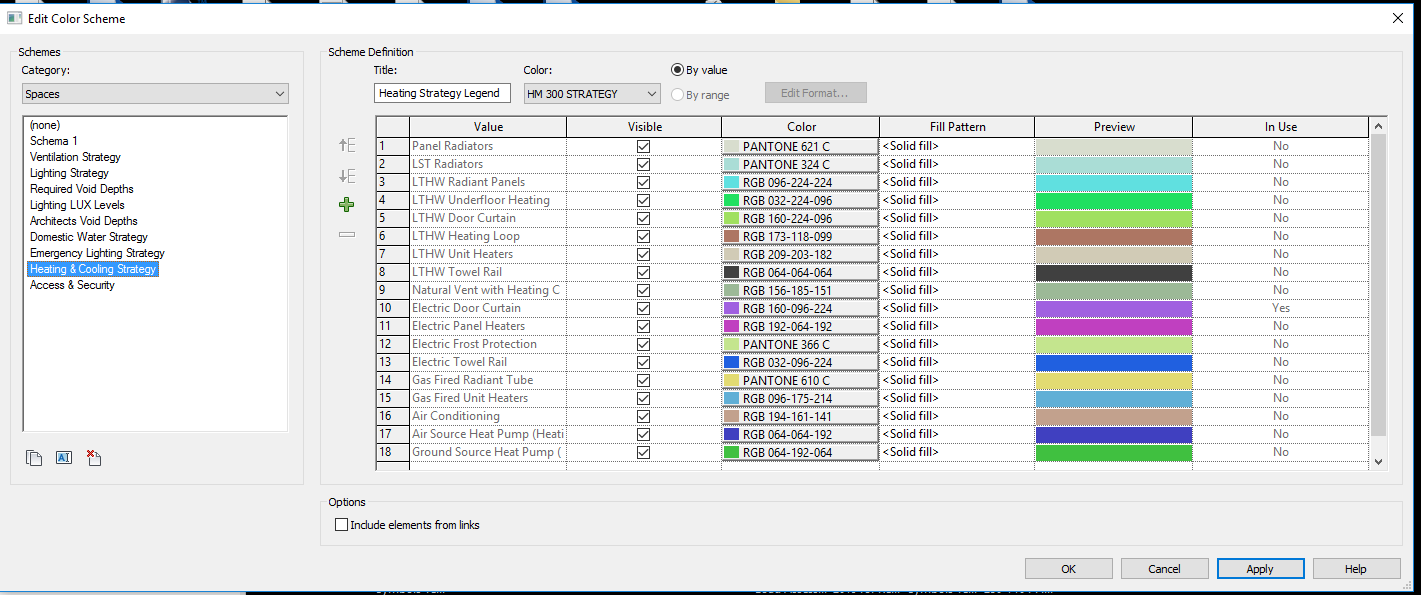The width and height of the screenshot is (1422, 596).
Task: Click the Title field, Heating Strategy Legend
Action: 442,94
